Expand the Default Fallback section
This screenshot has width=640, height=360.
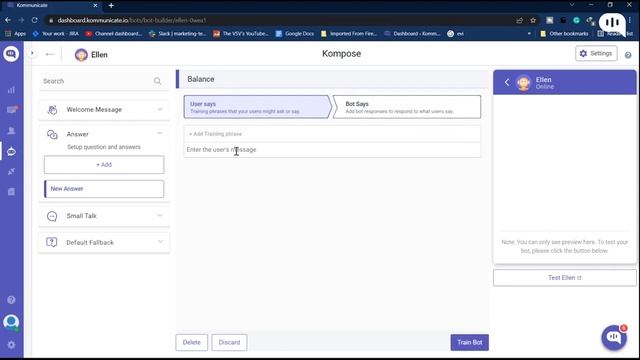(x=160, y=242)
